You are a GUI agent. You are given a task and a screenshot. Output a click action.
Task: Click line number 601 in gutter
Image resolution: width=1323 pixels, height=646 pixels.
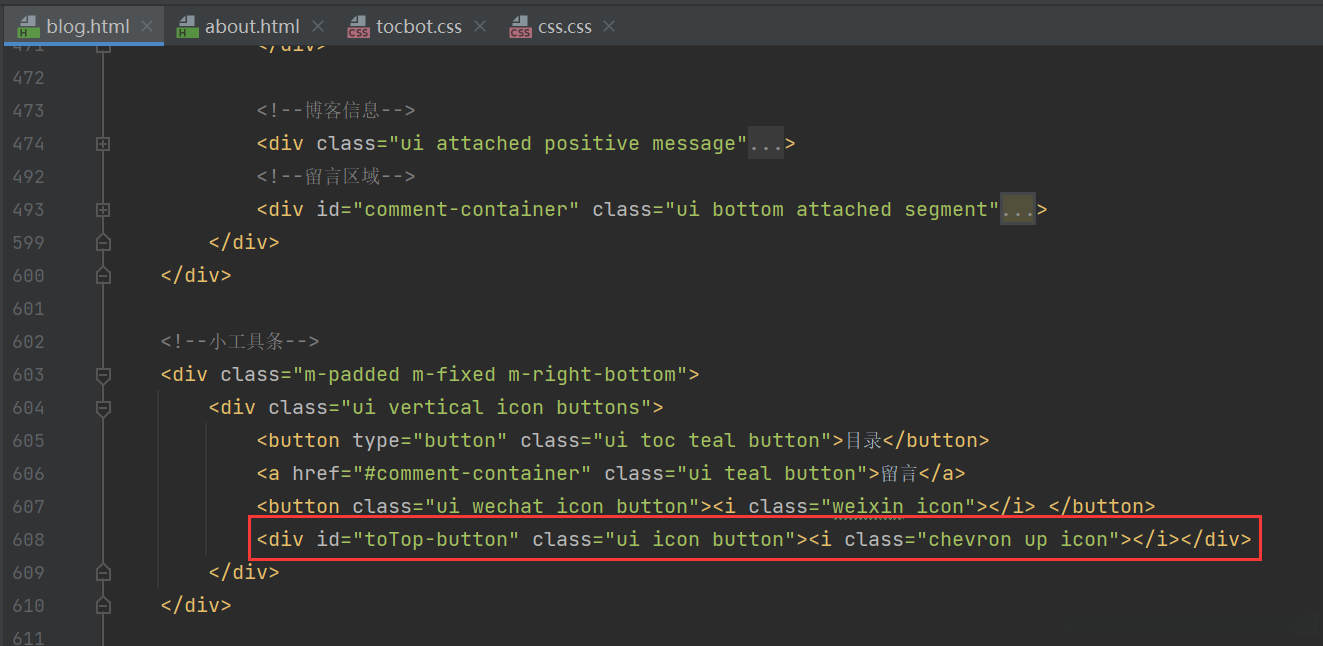(x=28, y=309)
